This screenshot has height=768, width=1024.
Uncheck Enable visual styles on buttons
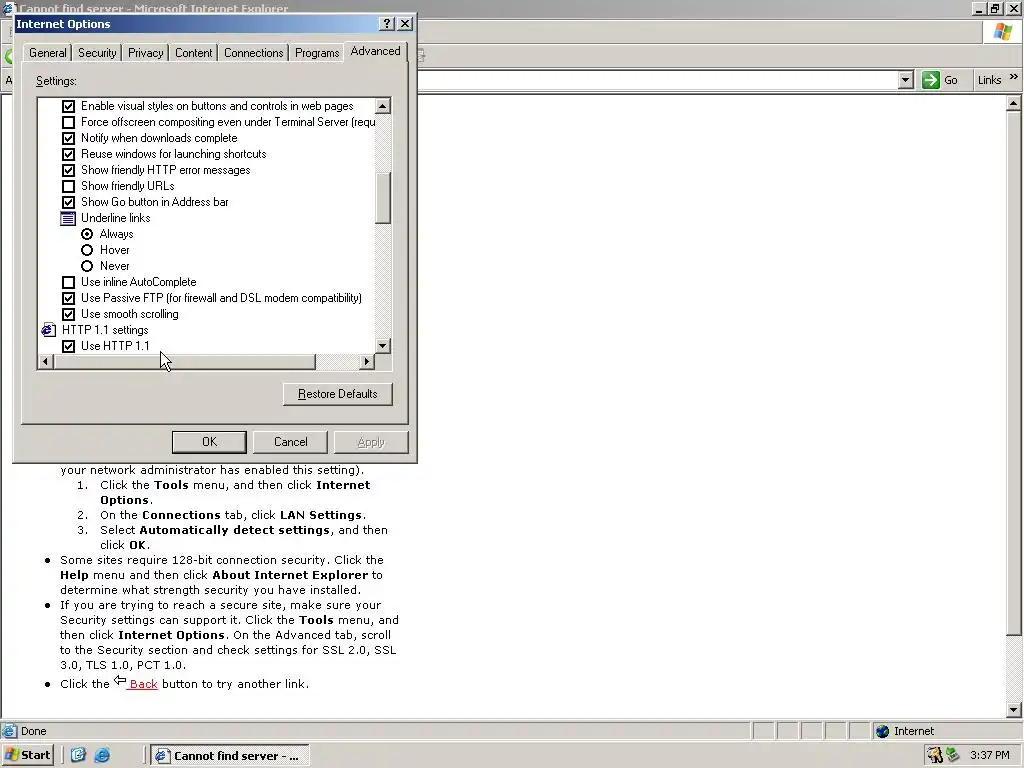pos(69,106)
